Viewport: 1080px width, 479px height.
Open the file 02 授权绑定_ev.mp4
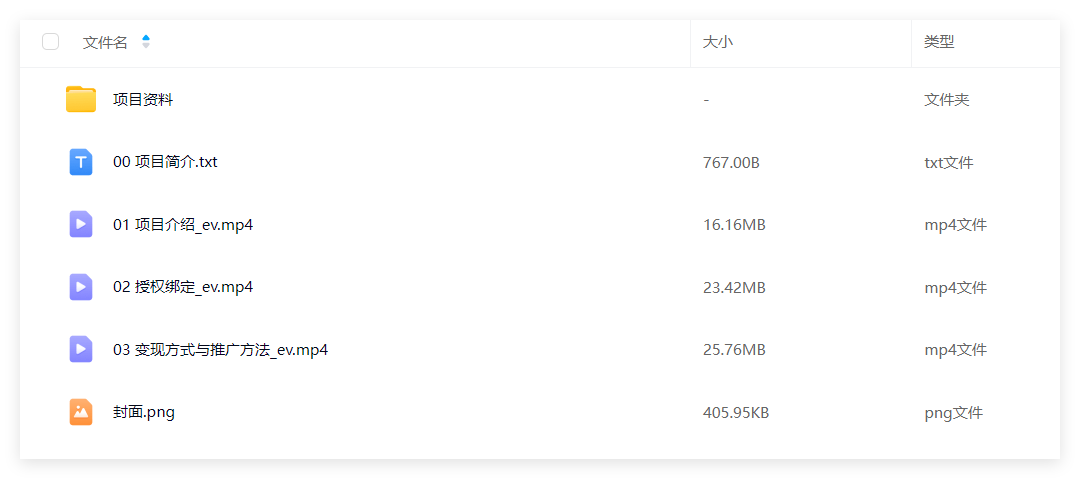click(x=183, y=287)
